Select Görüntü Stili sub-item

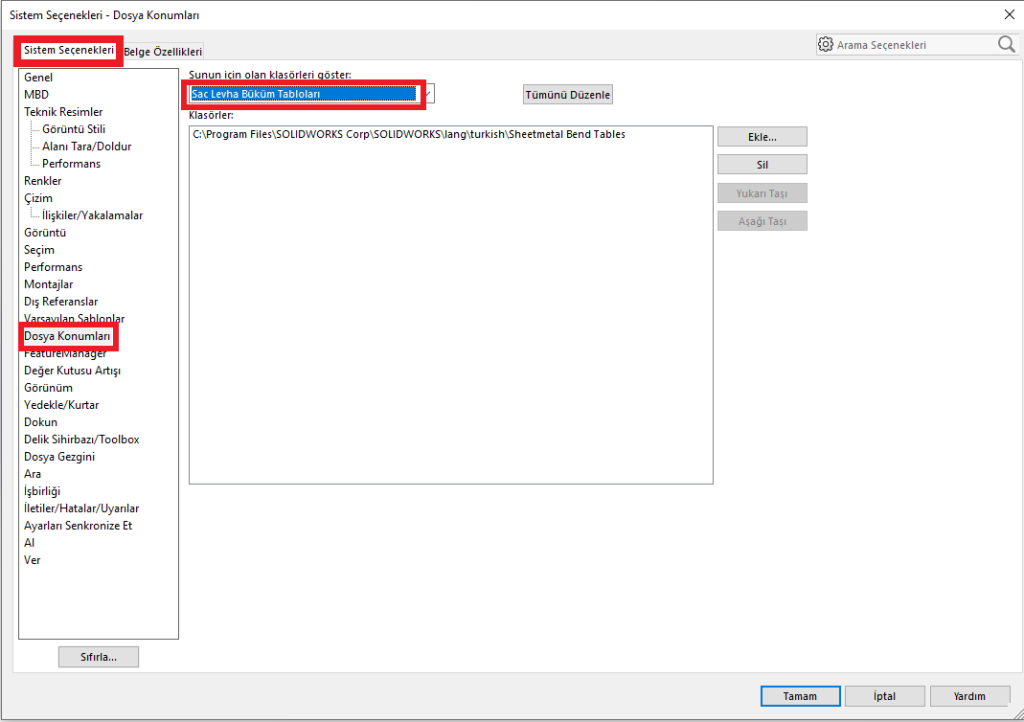click(74, 129)
